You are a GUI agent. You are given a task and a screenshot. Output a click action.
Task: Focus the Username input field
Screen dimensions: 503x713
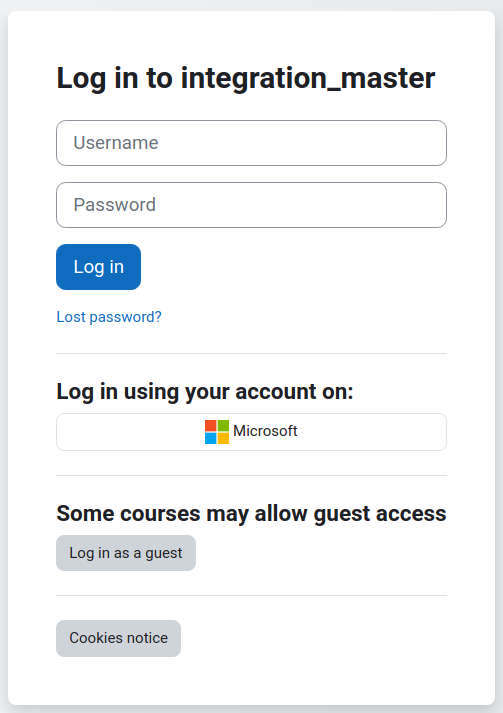click(251, 143)
